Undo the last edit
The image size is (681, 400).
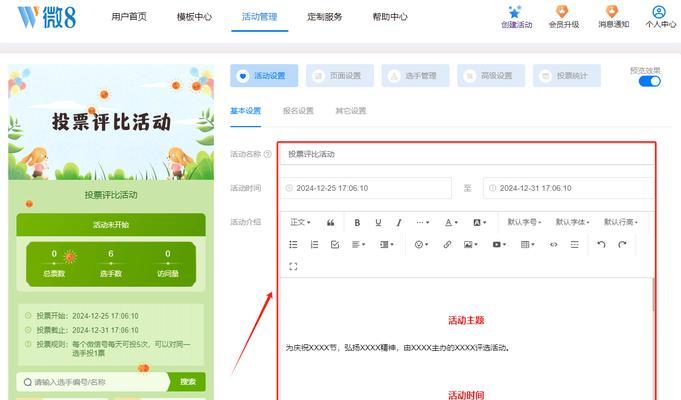click(601, 245)
